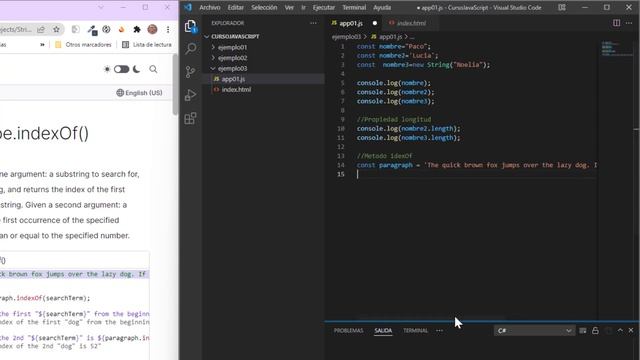Image resolution: width=640 pixels, height=360 pixels.
Task: Clear the output panel
Action: click(582, 331)
